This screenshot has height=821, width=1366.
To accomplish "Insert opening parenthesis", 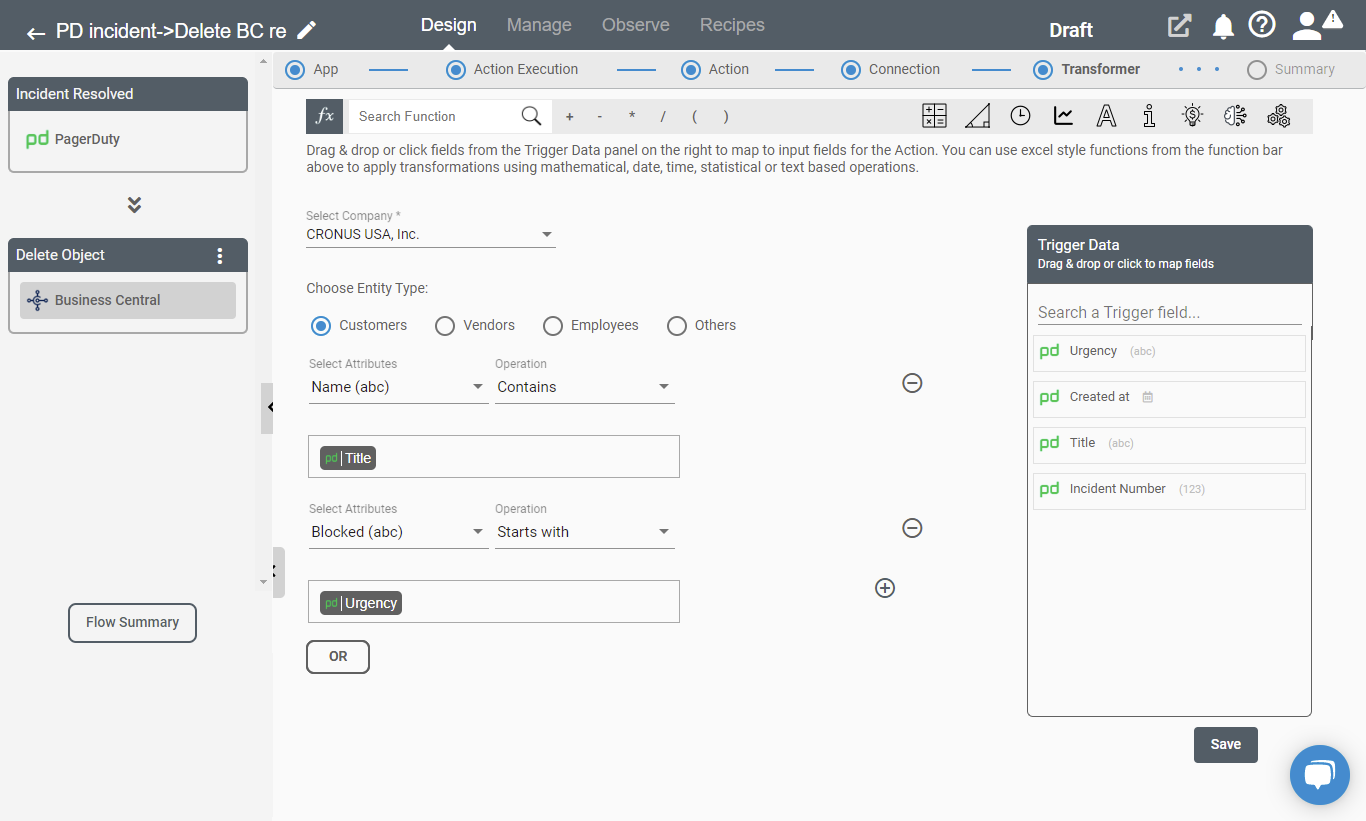I will click(695, 117).
